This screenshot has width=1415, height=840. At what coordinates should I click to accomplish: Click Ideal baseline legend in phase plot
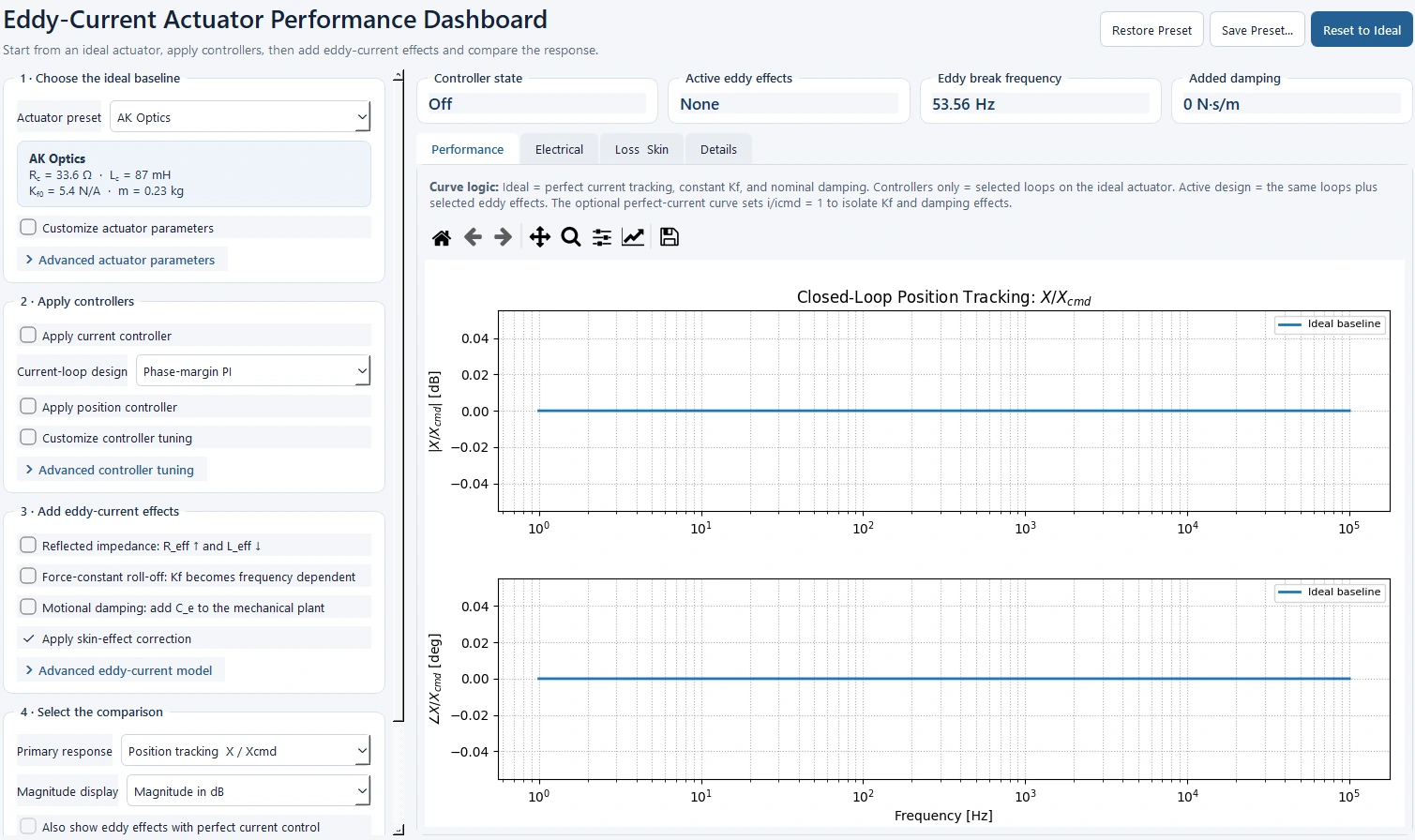point(1330,592)
